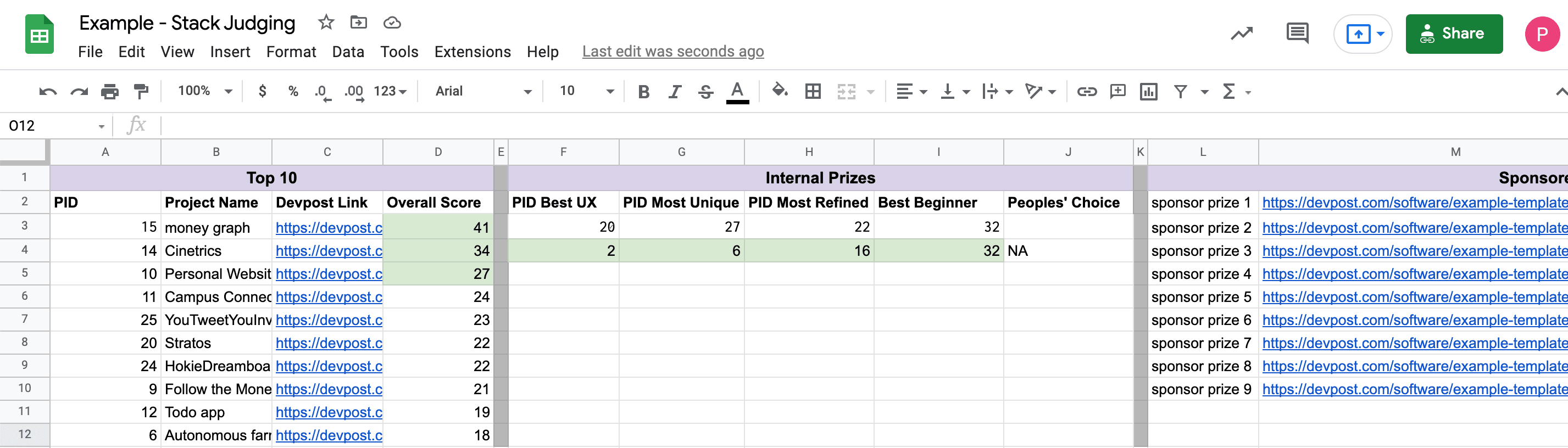Toggle strikethrough formatting
1568x448 pixels.
705,92
